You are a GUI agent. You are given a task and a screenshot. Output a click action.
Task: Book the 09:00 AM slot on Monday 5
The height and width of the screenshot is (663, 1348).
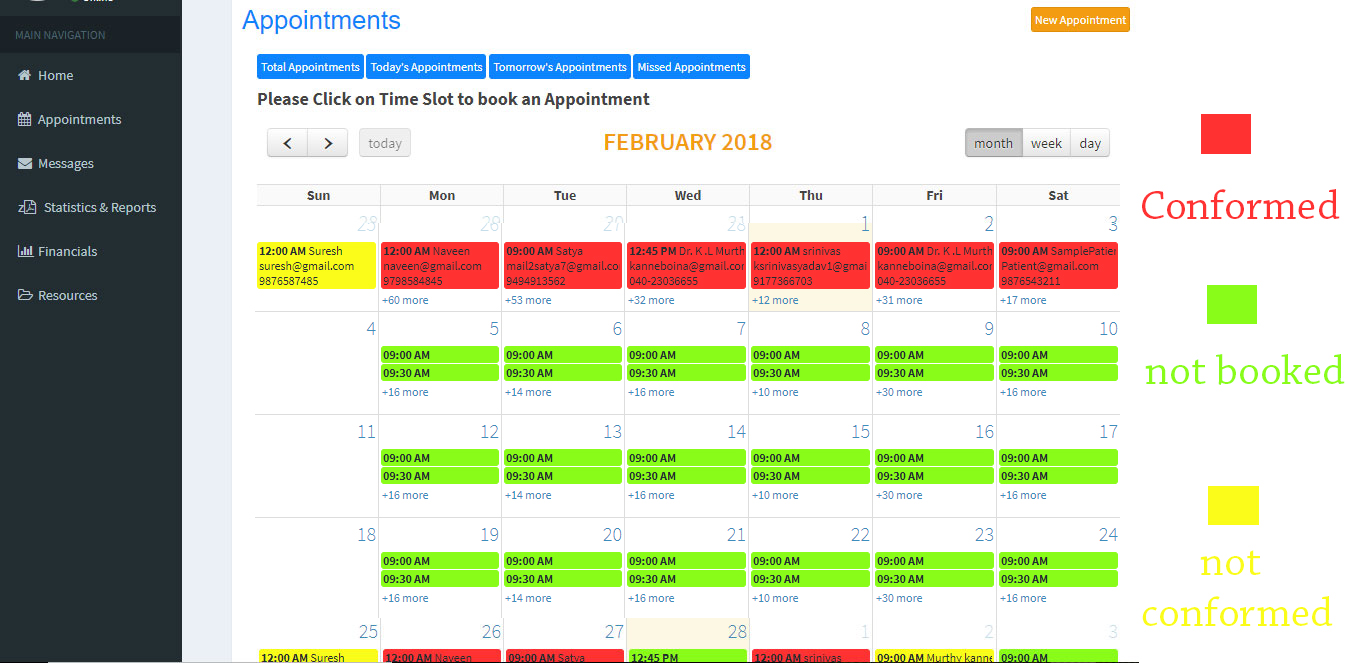[440, 355]
